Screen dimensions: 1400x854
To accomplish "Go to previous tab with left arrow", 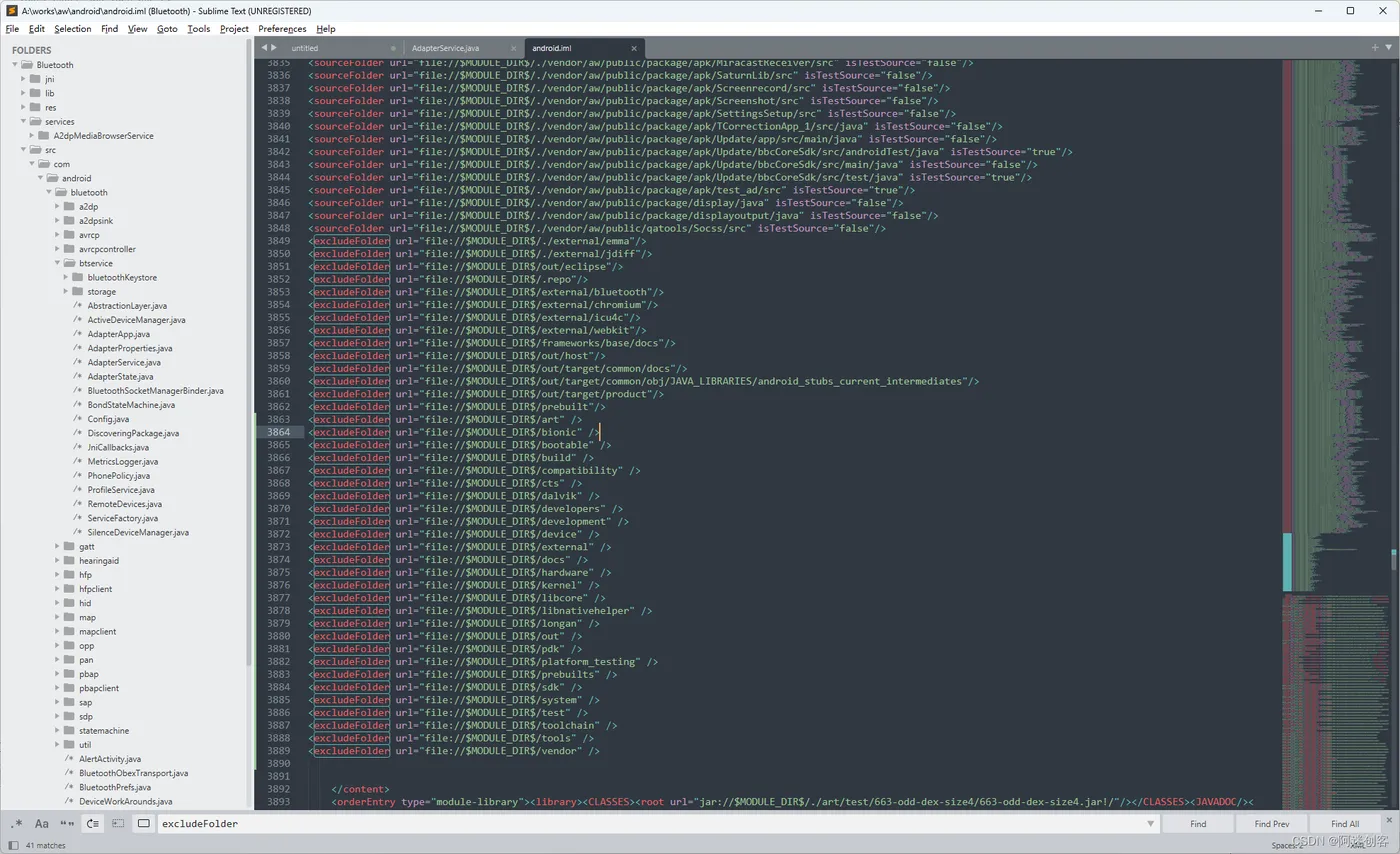I will [265, 48].
